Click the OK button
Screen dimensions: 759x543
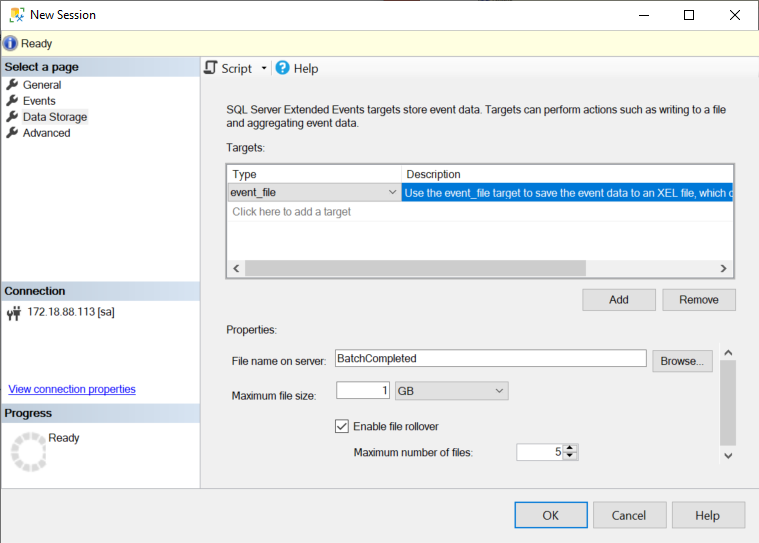coord(551,515)
